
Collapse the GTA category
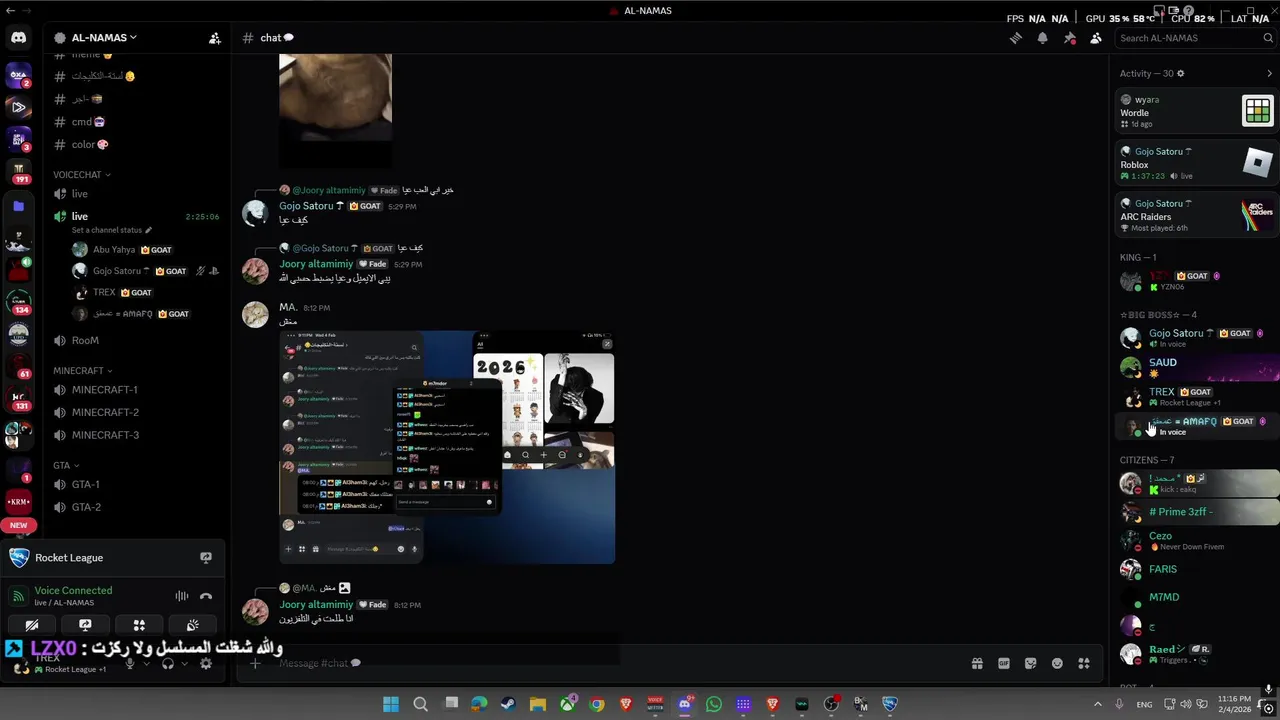pos(66,465)
